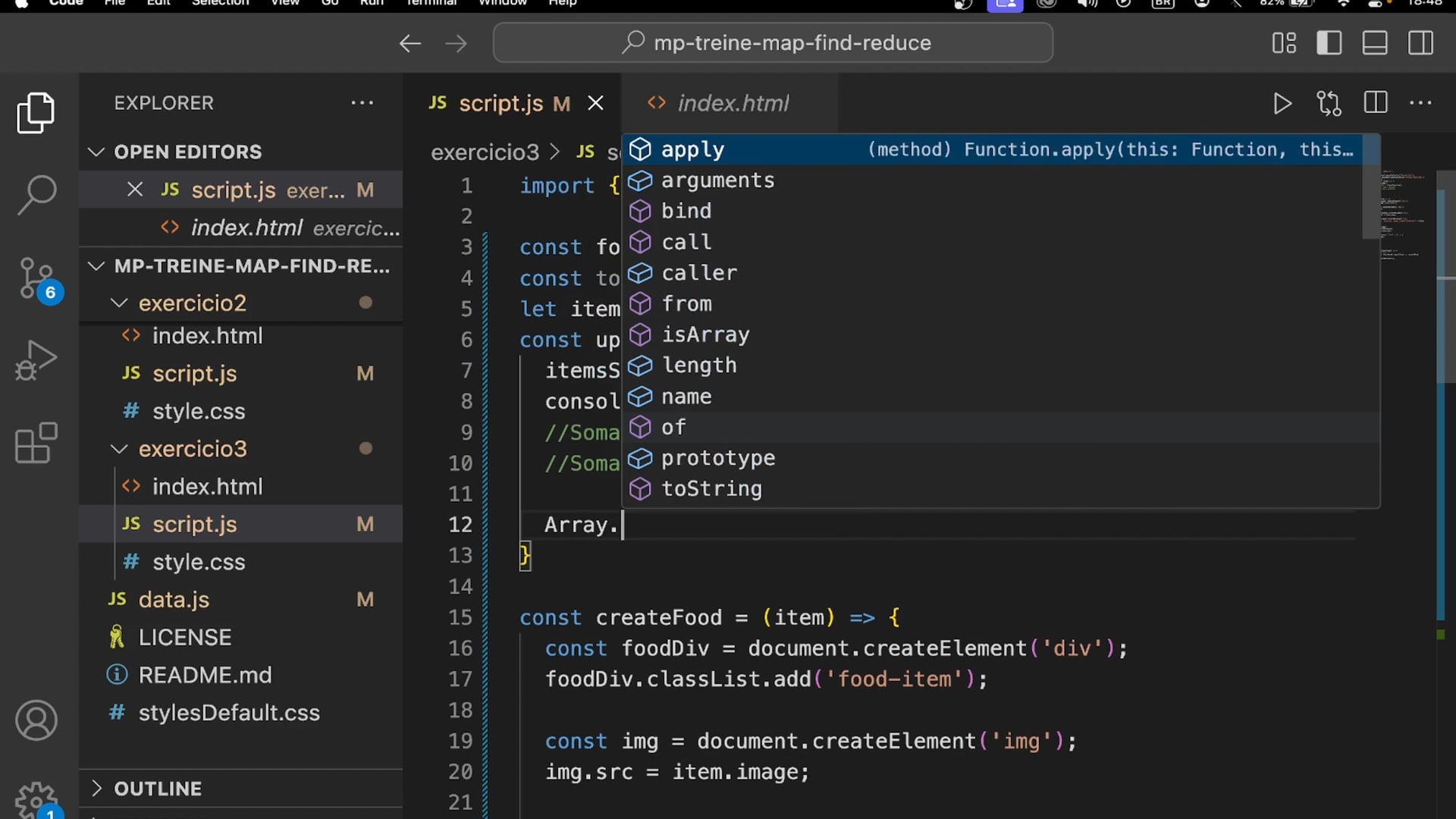Toggle the secondary side bar visibility

(1420, 42)
